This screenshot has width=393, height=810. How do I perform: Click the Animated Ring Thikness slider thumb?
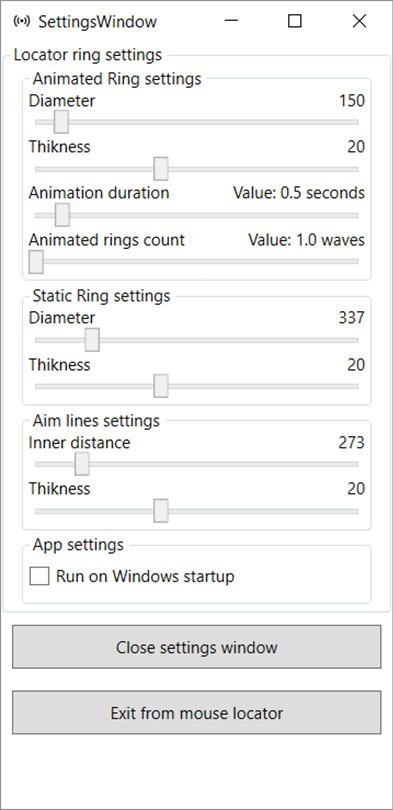coord(161,169)
